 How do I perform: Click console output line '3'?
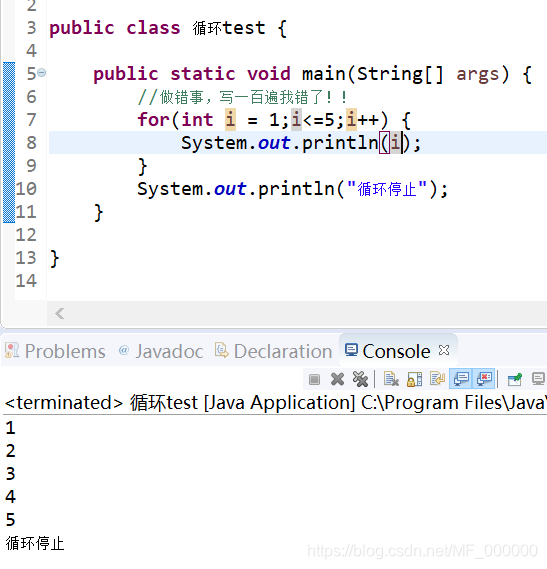(x=10, y=474)
